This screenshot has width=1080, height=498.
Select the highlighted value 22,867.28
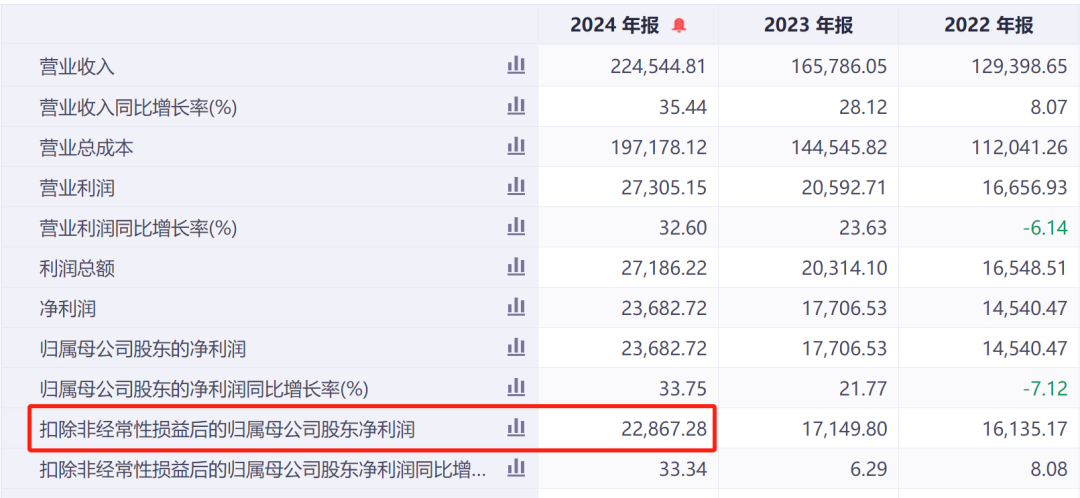point(663,429)
